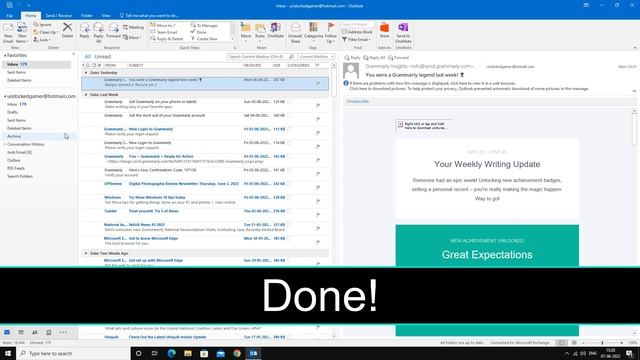Switch to the Send / Receive tab
This screenshot has height=360, width=640.
(58, 16)
